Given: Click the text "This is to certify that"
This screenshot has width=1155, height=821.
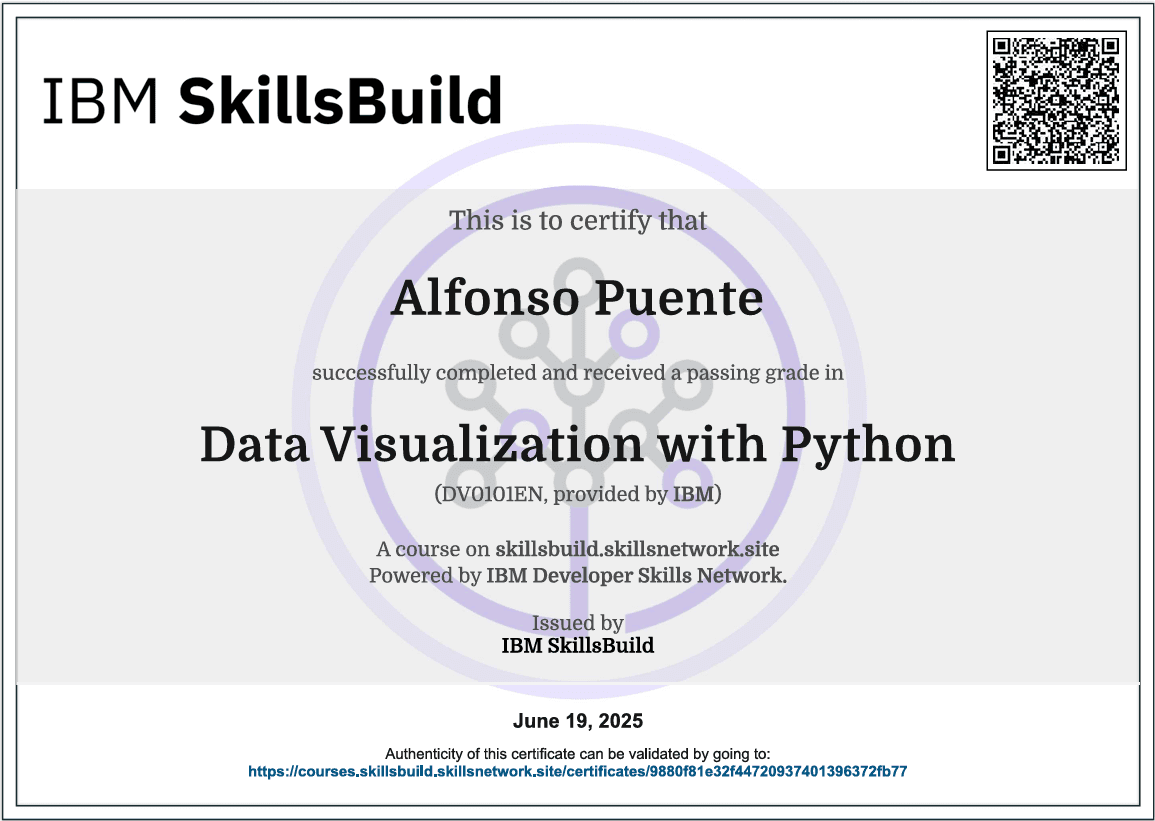Looking at the screenshot, I should click(x=578, y=220).
